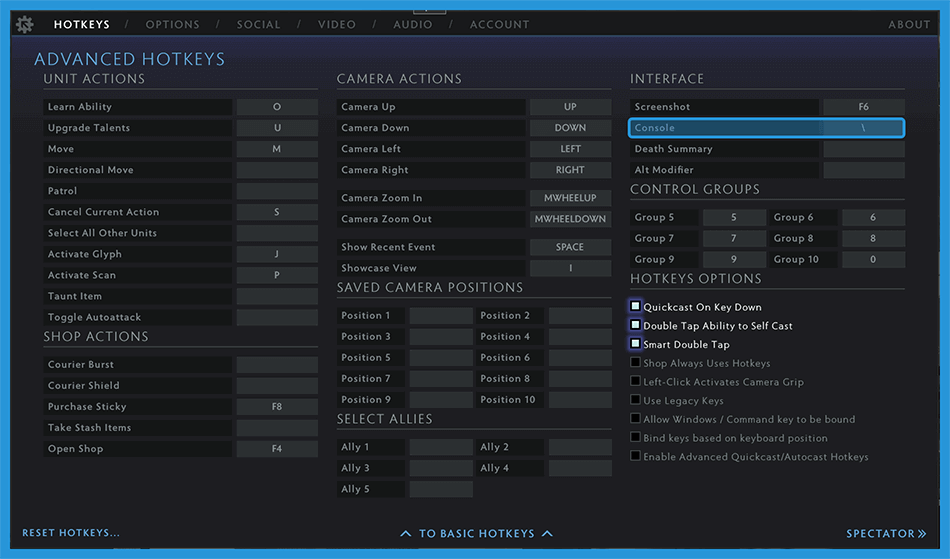Click the Group 10 key binding 0
This screenshot has width=950, height=559.
point(873,259)
